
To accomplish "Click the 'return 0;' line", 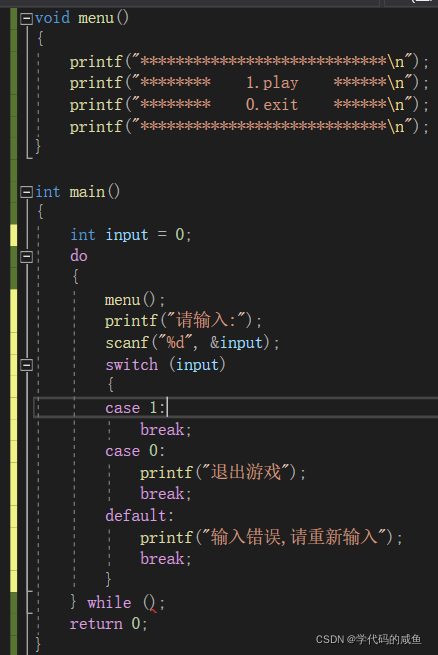I will click(109, 624).
